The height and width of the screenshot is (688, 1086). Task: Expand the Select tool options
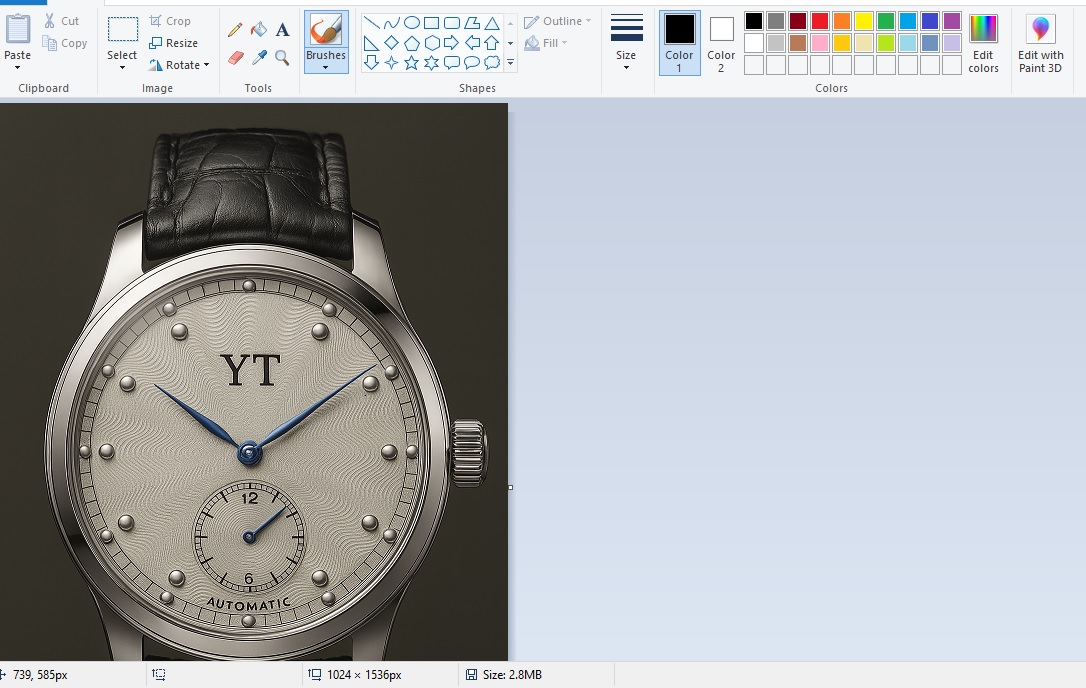click(122, 68)
